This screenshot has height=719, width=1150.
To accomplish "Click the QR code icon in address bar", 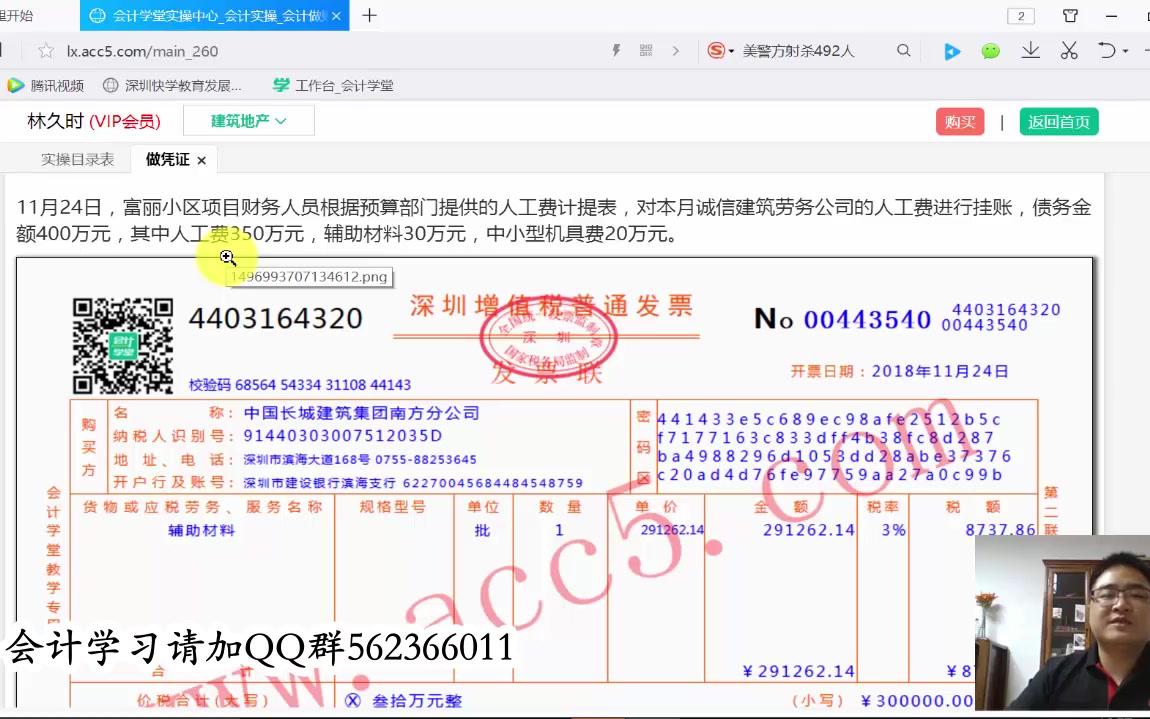I will [645, 50].
